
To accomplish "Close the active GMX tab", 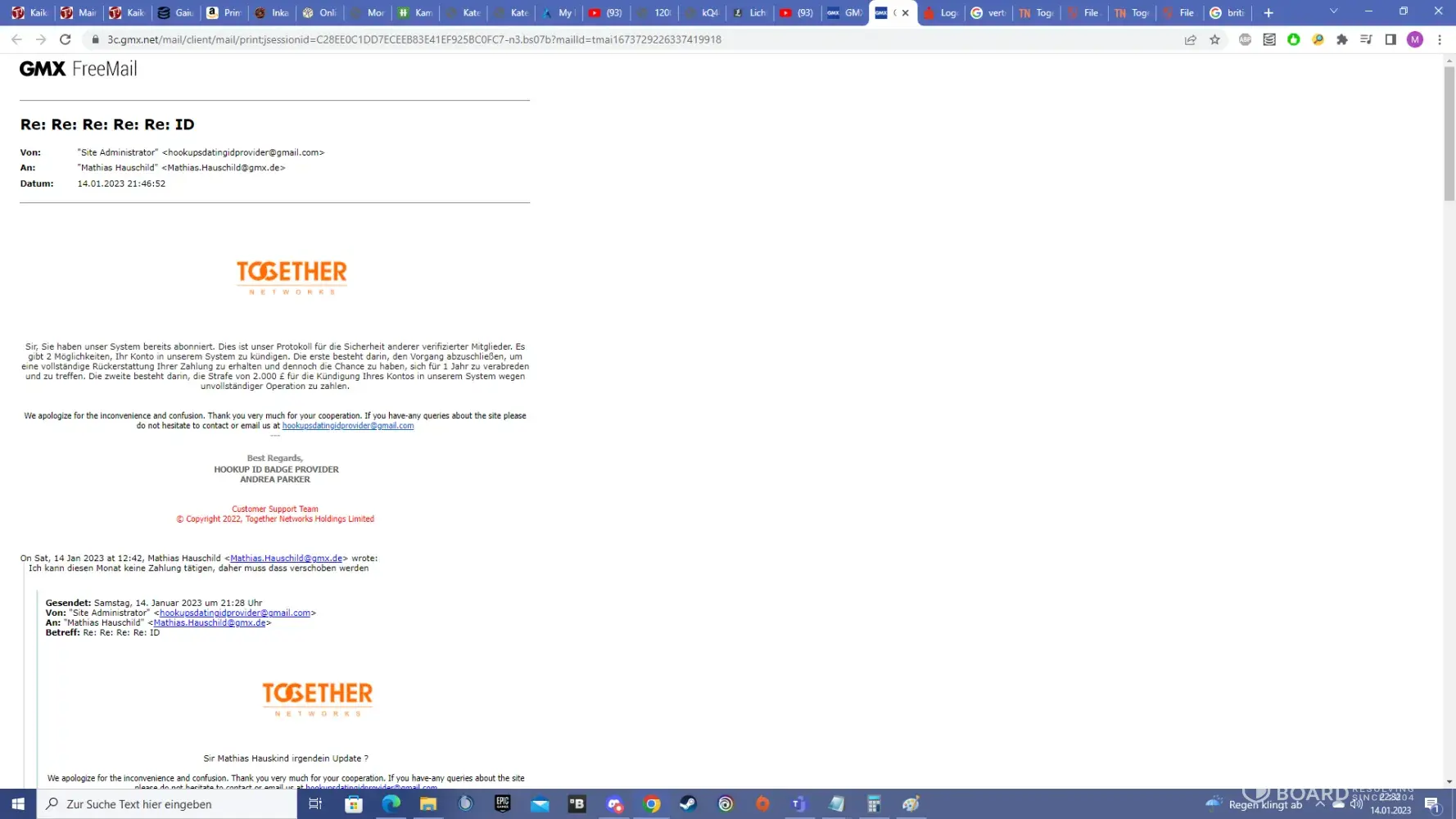I will 905,12.
